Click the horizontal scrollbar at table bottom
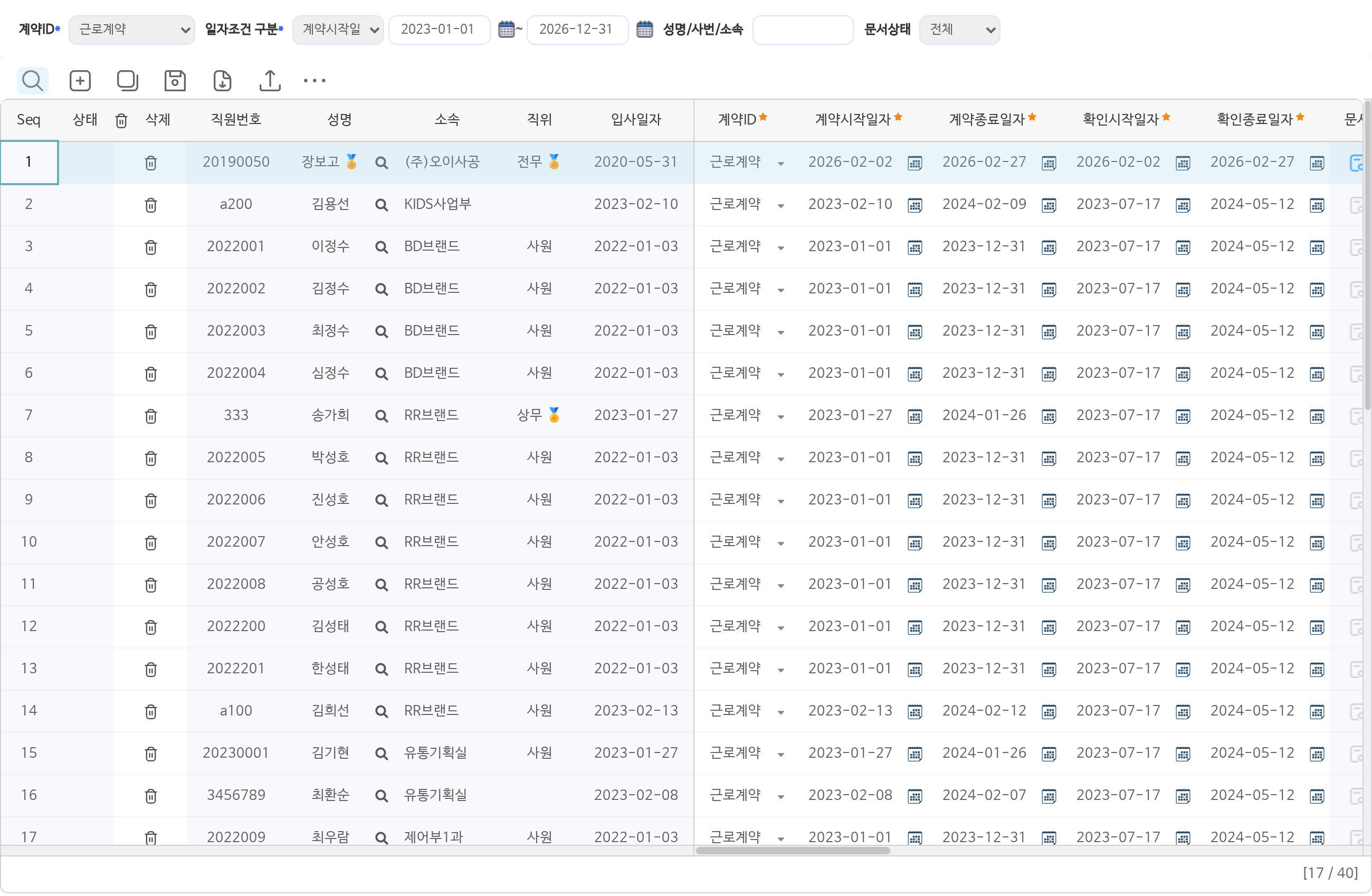1372x896 pixels. (793, 851)
